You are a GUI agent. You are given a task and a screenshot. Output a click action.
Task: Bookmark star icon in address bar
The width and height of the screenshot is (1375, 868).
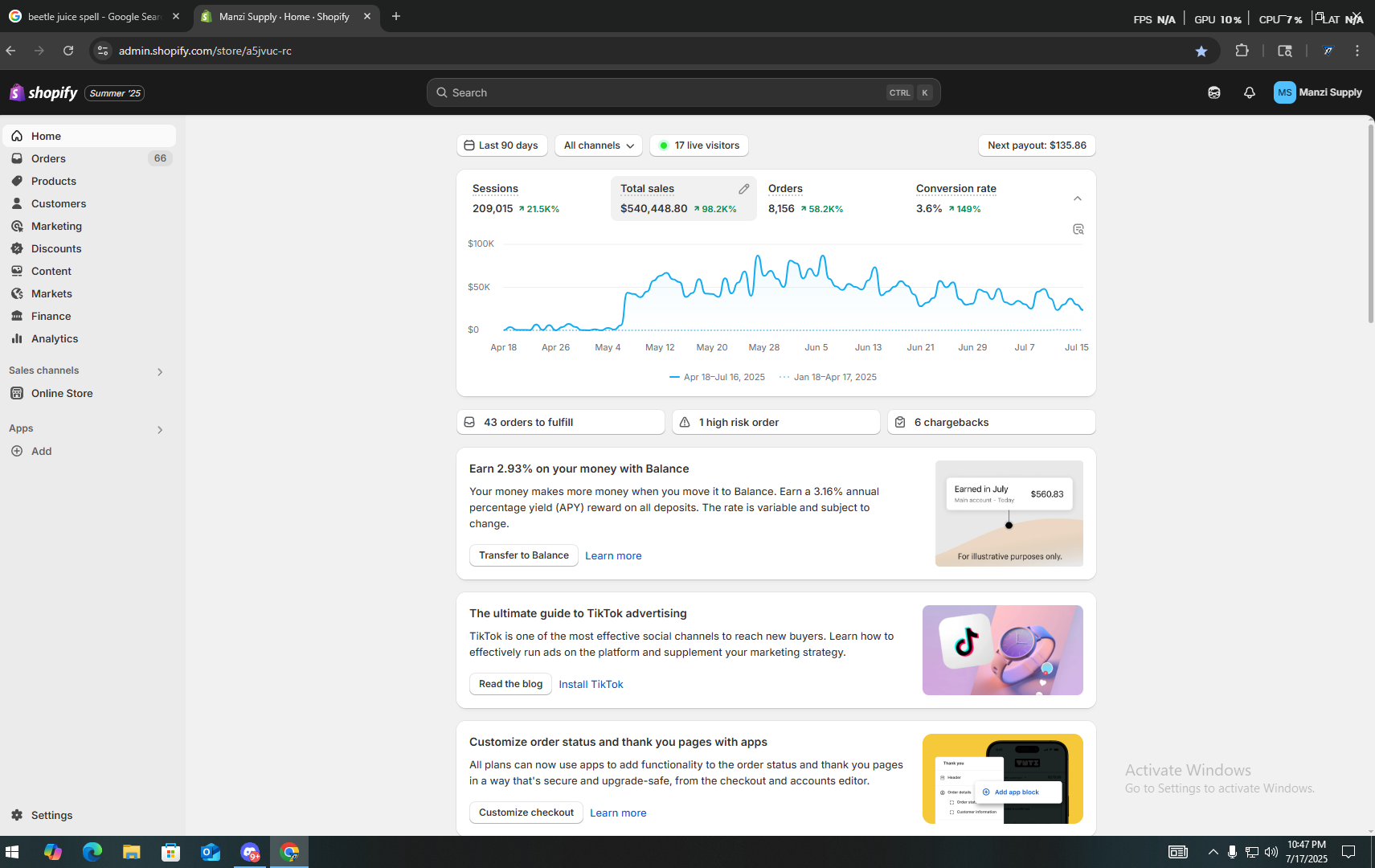(1201, 51)
